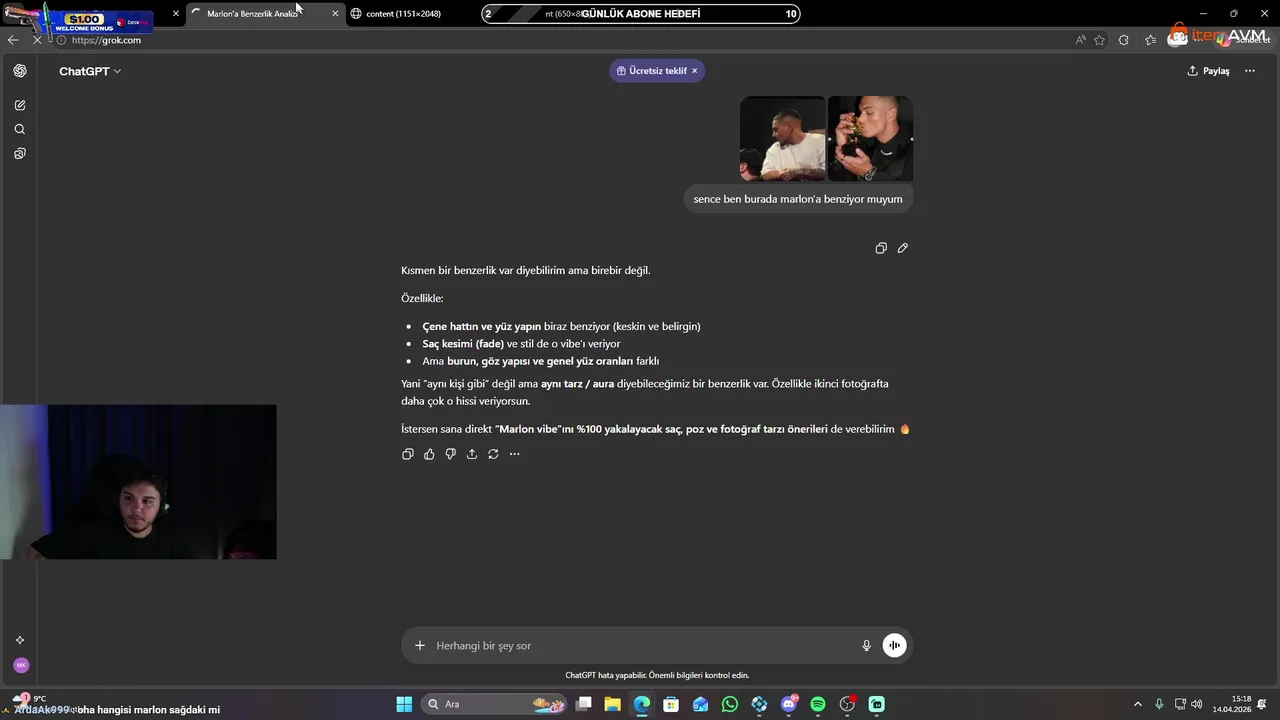1280x720 pixels.
Task: Open the read aloud icon in address bar
Action: pyautogui.click(x=1081, y=40)
